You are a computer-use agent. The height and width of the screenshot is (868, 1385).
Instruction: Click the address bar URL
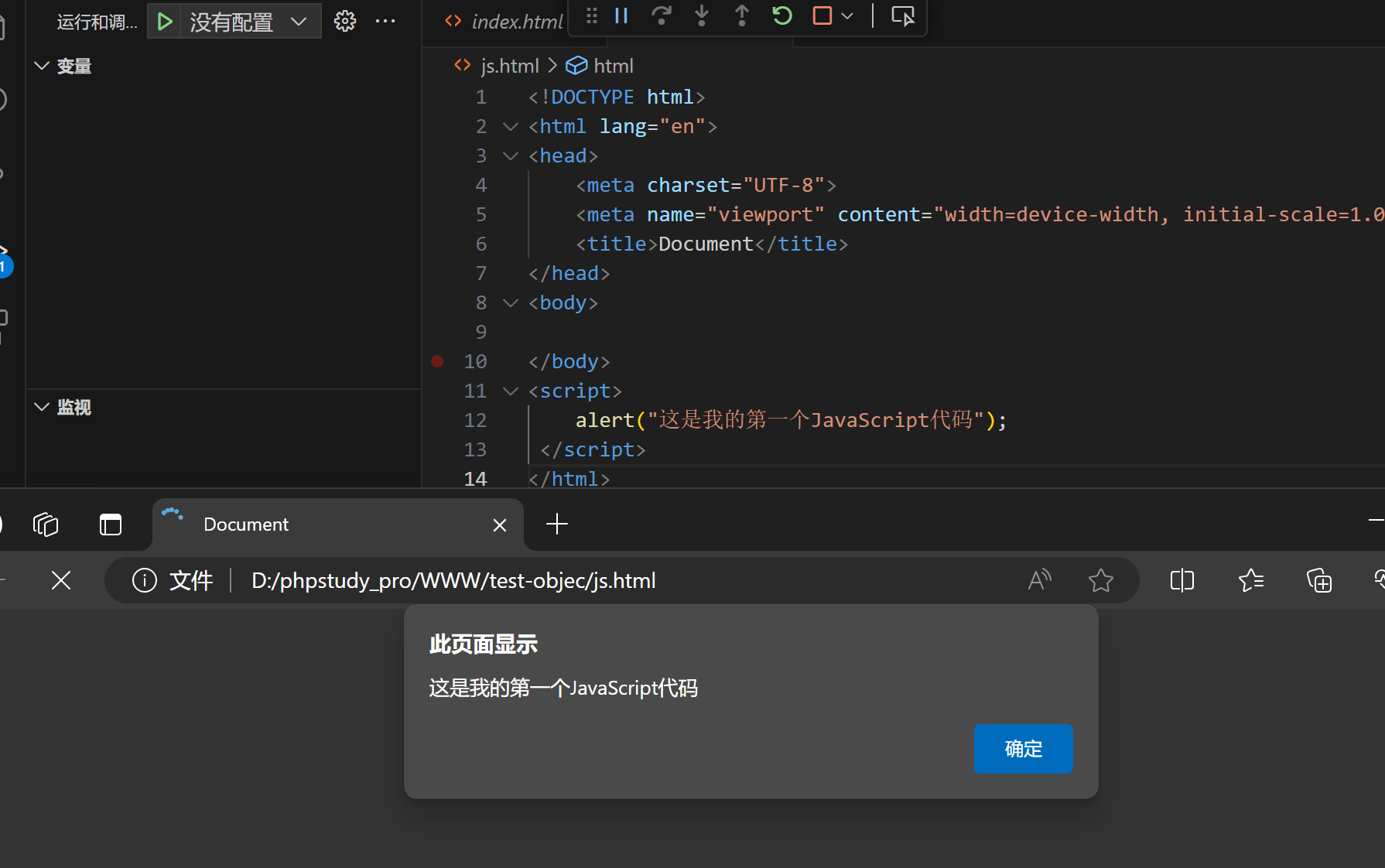tap(453, 580)
